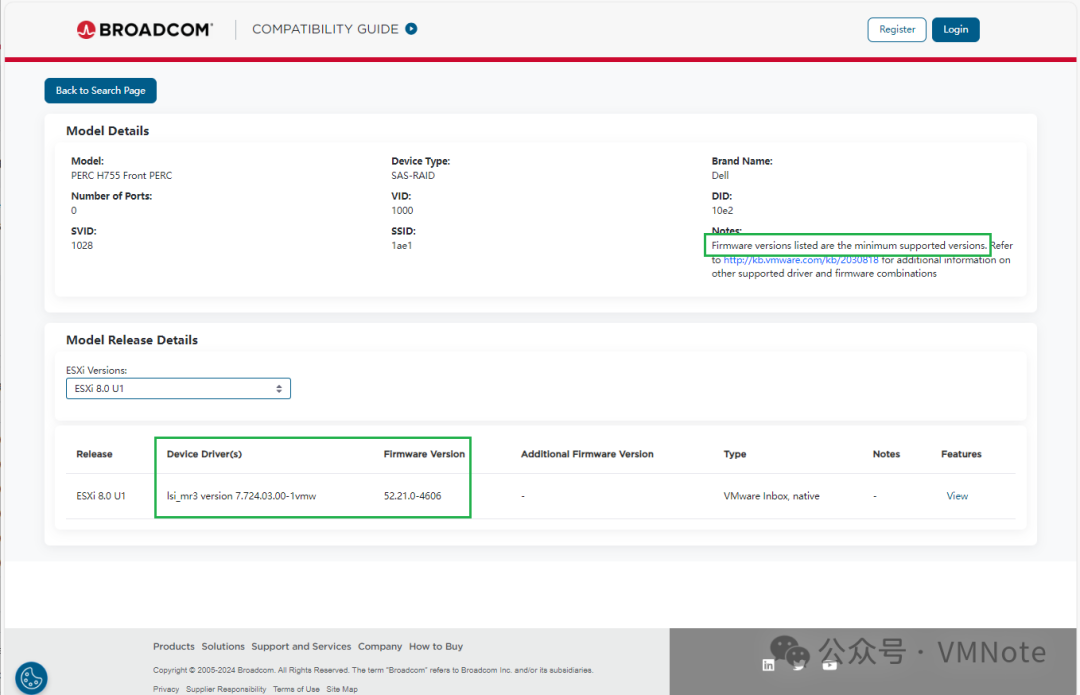Click the Compatibility Guide arrow icon

point(411,29)
